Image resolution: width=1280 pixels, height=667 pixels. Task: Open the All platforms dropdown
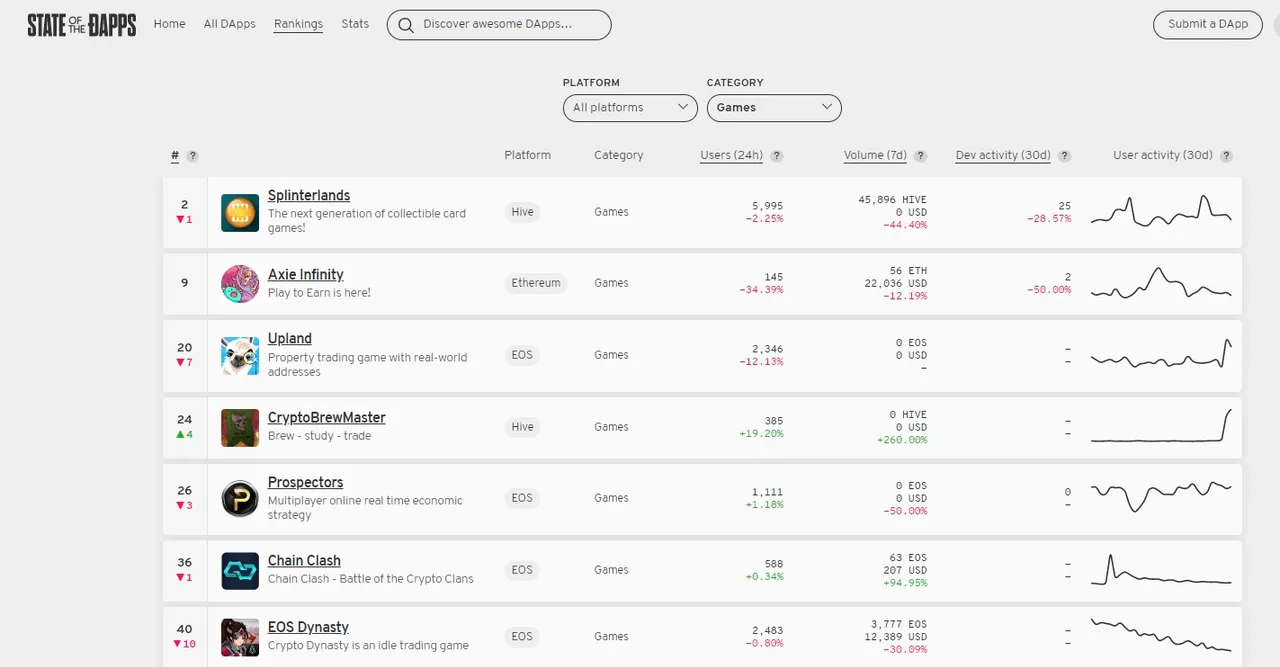pos(630,108)
